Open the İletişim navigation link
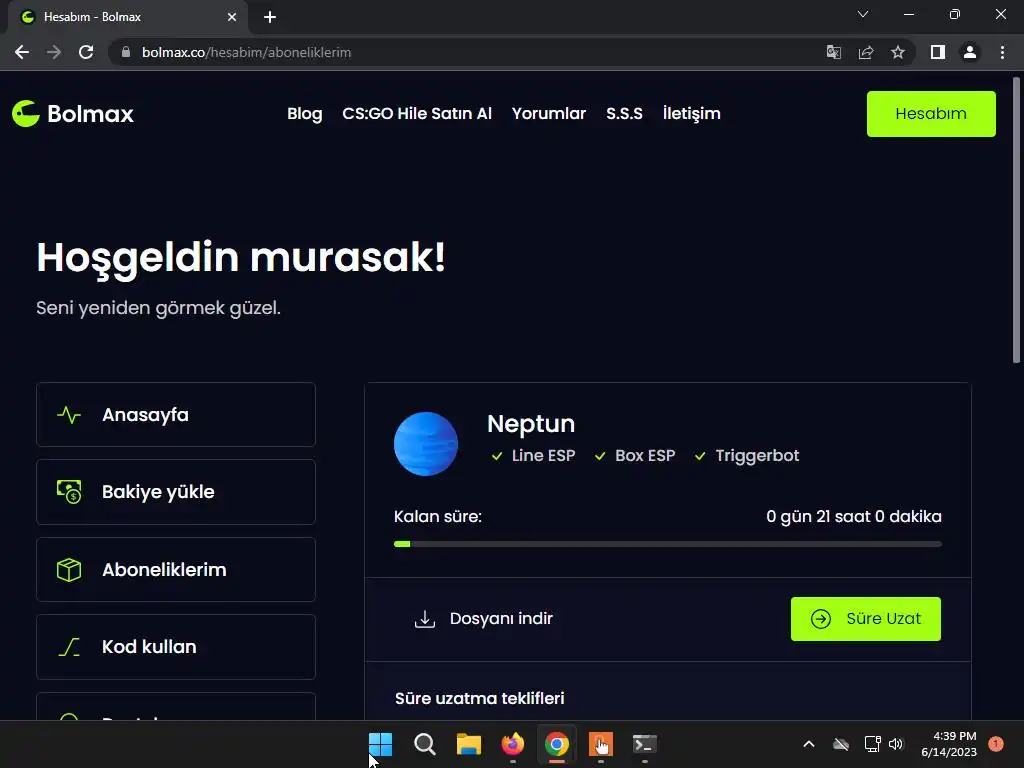The width and height of the screenshot is (1024, 768). click(x=692, y=114)
